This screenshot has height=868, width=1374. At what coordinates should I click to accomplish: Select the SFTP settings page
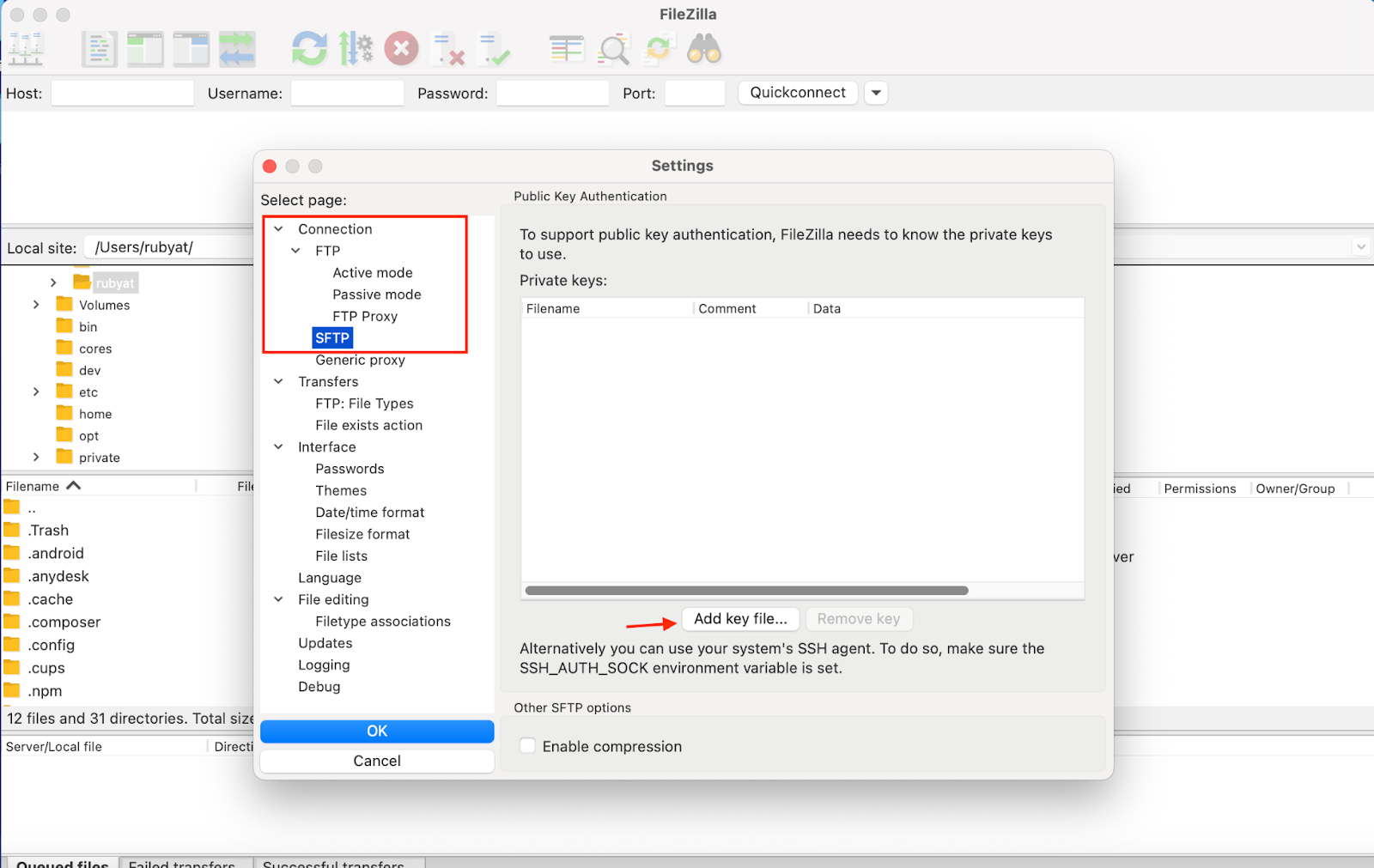coord(332,337)
